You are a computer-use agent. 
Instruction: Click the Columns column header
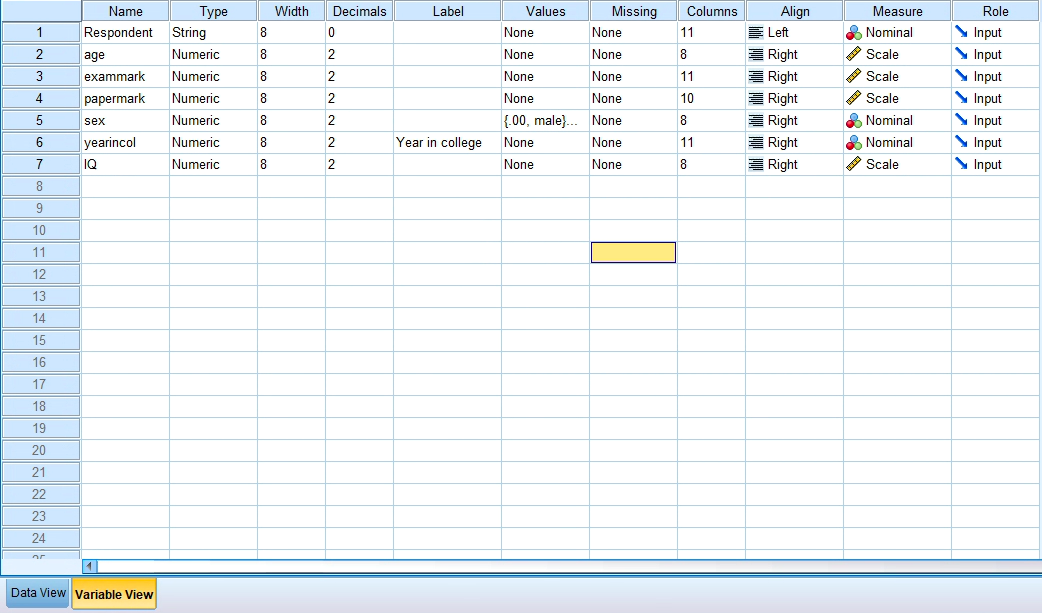(x=712, y=11)
